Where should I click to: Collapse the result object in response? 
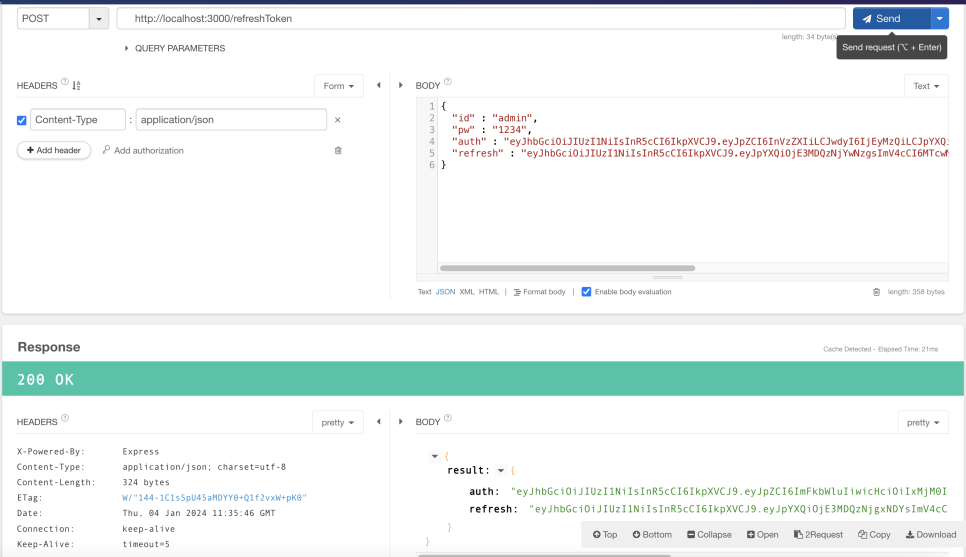click(501, 471)
